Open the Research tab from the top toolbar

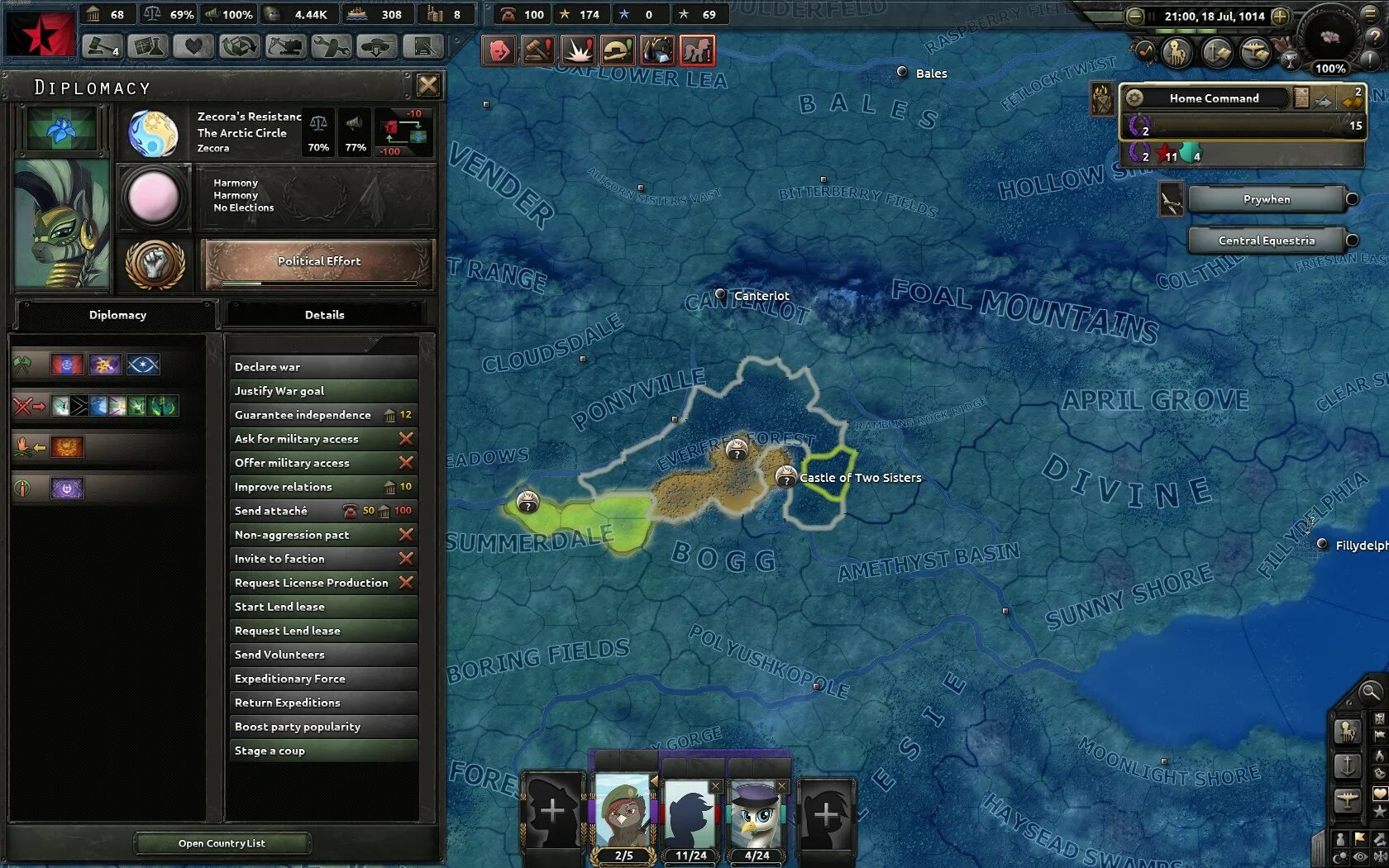[x=147, y=45]
